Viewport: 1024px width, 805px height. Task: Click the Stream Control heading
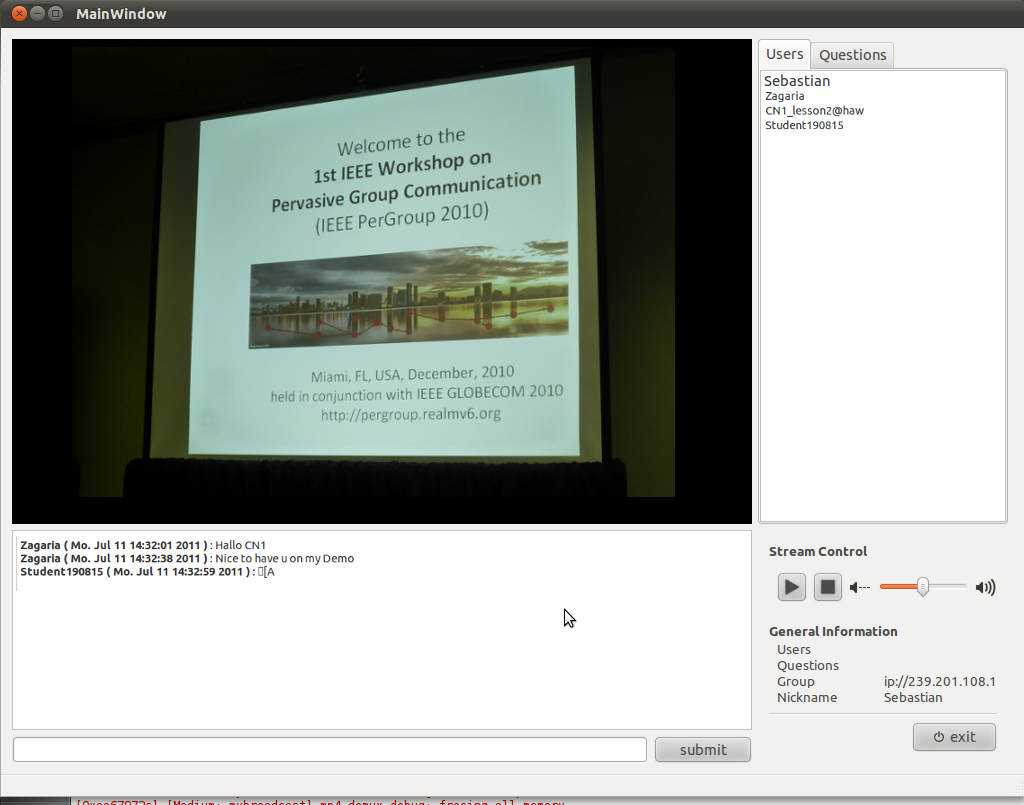(x=818, y=552)
